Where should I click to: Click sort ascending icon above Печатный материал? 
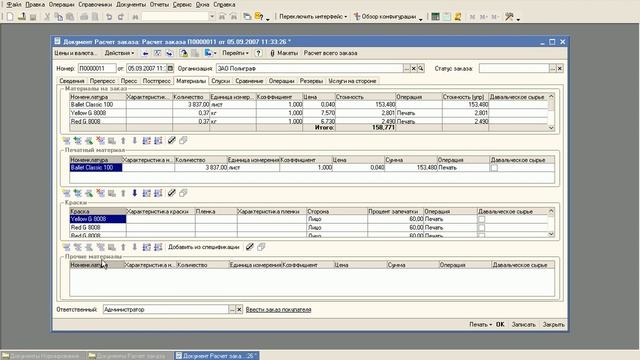[x=147, y=141]
